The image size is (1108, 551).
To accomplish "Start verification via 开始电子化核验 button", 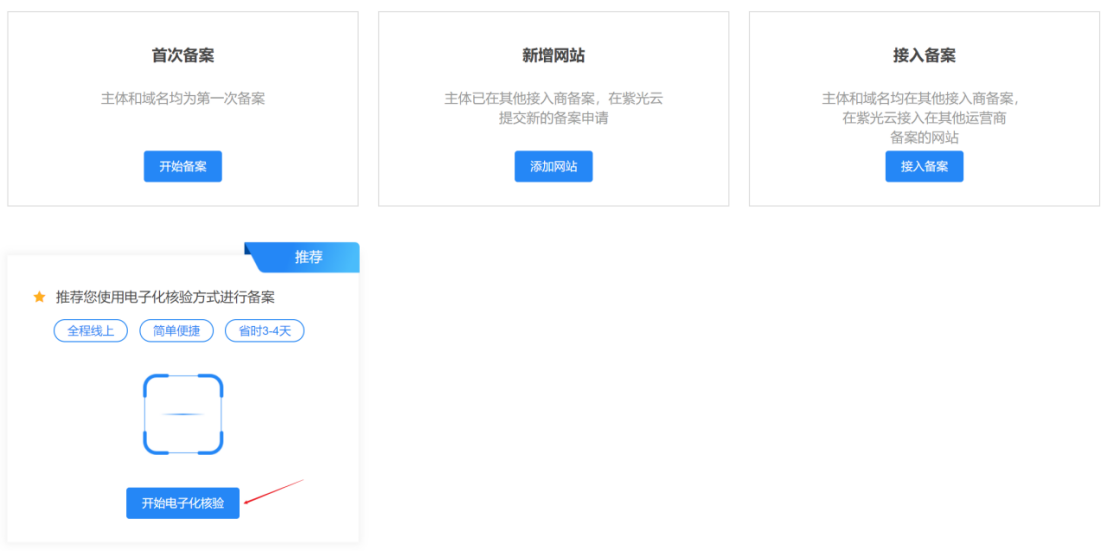I will 183,503.
